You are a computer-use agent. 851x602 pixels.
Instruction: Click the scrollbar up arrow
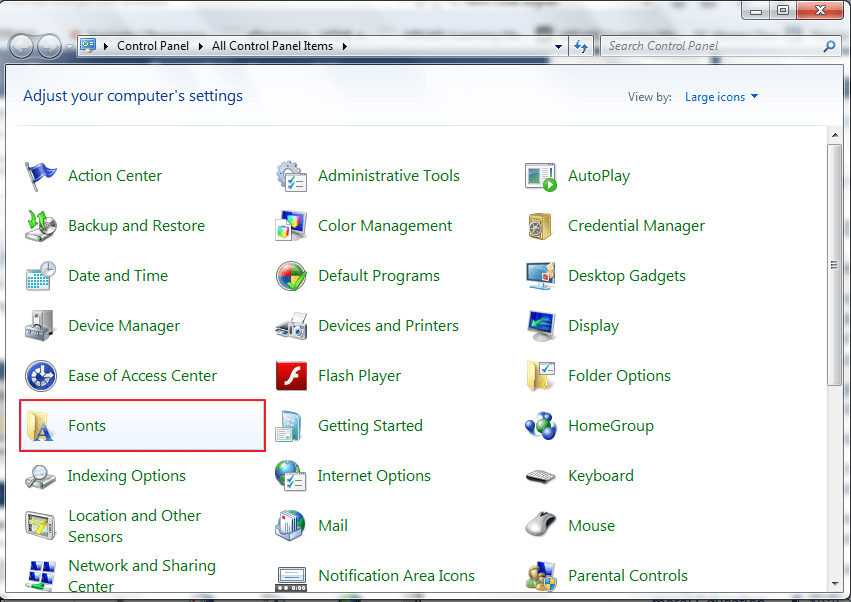click(834, 134)
